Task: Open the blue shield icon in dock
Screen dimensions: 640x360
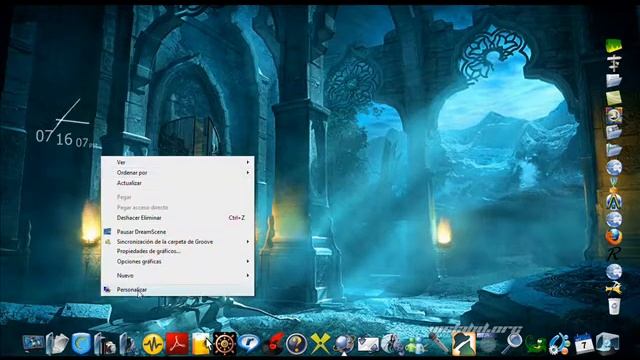Action: click(x=81, y=344)
